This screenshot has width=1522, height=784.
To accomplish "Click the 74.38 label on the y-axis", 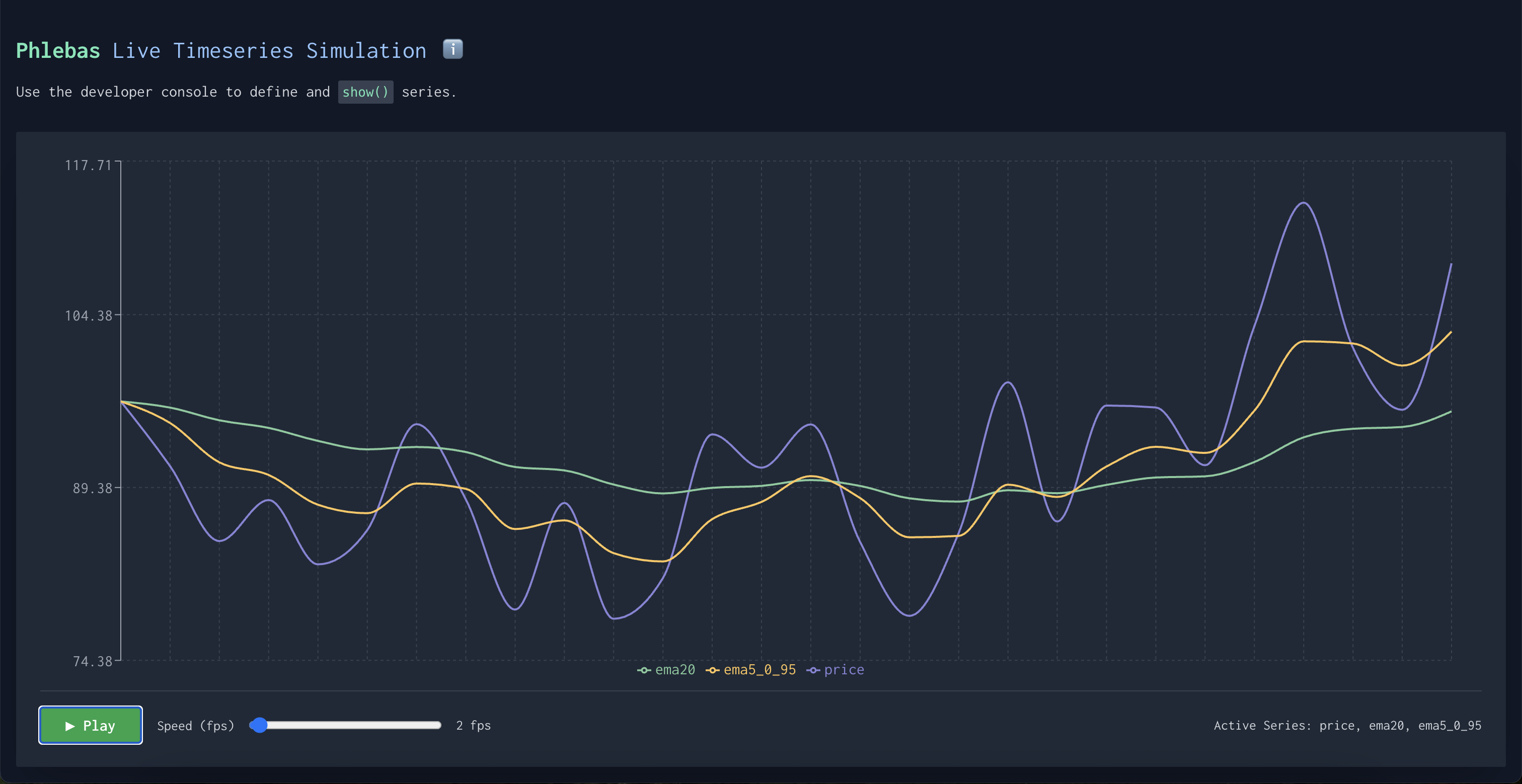I will coord(93,662).
